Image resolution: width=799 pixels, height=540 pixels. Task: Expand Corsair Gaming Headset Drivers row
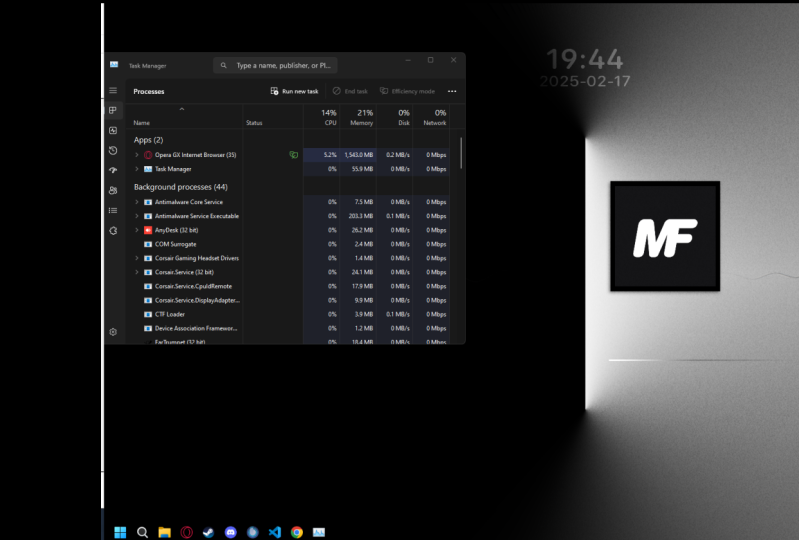(137, 258)
